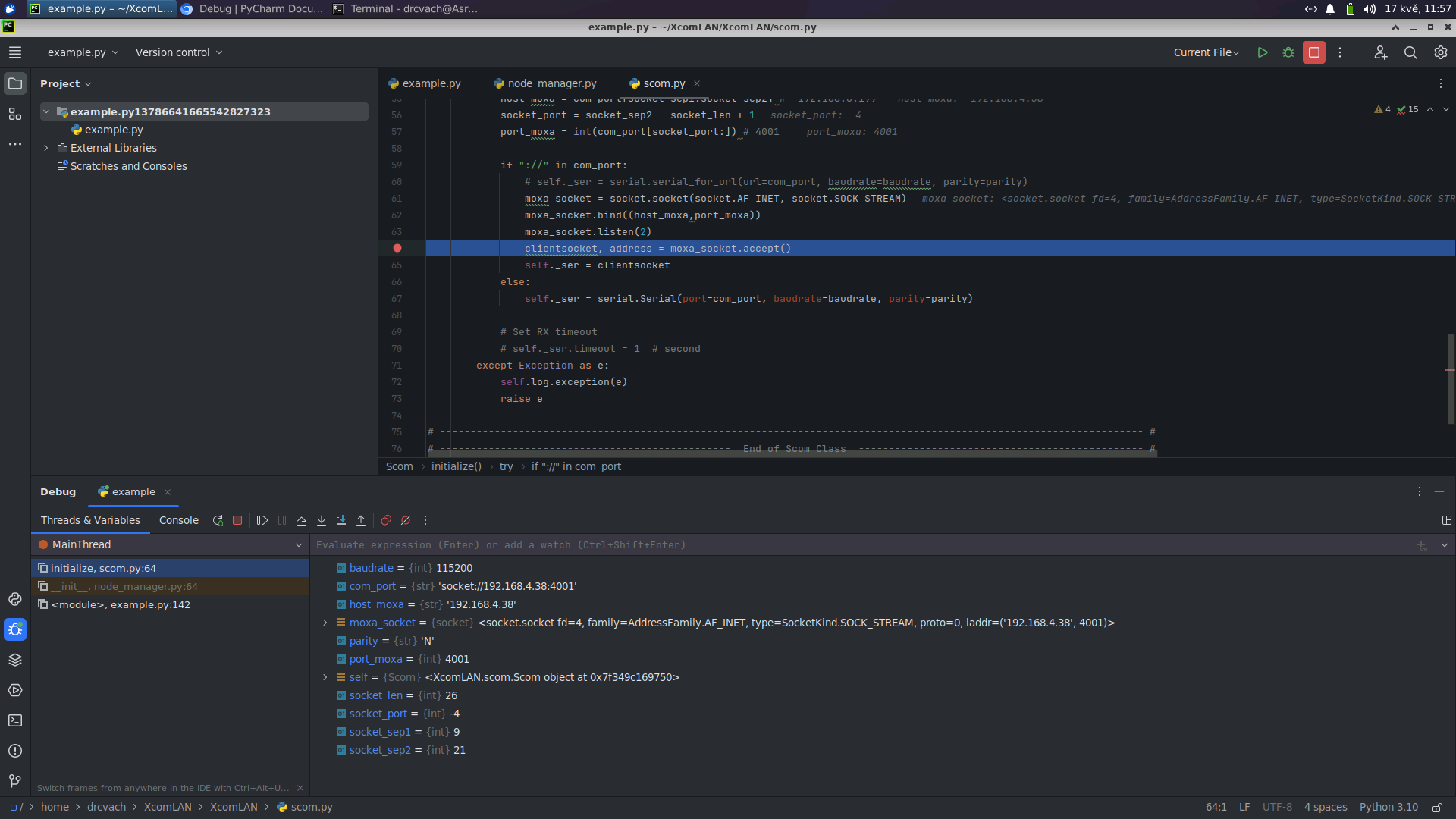1456x819 pixels.
Task: Open system volume control in tray
Action: pyautogui.click(x=1370, y=9)
